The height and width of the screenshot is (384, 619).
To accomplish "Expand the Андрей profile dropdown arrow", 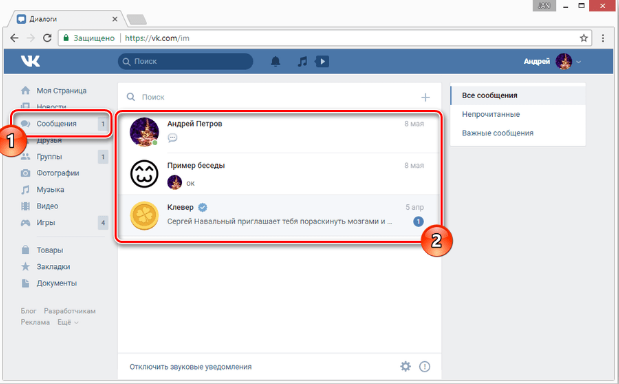I will pyautogui.click(x=578, y=62).
